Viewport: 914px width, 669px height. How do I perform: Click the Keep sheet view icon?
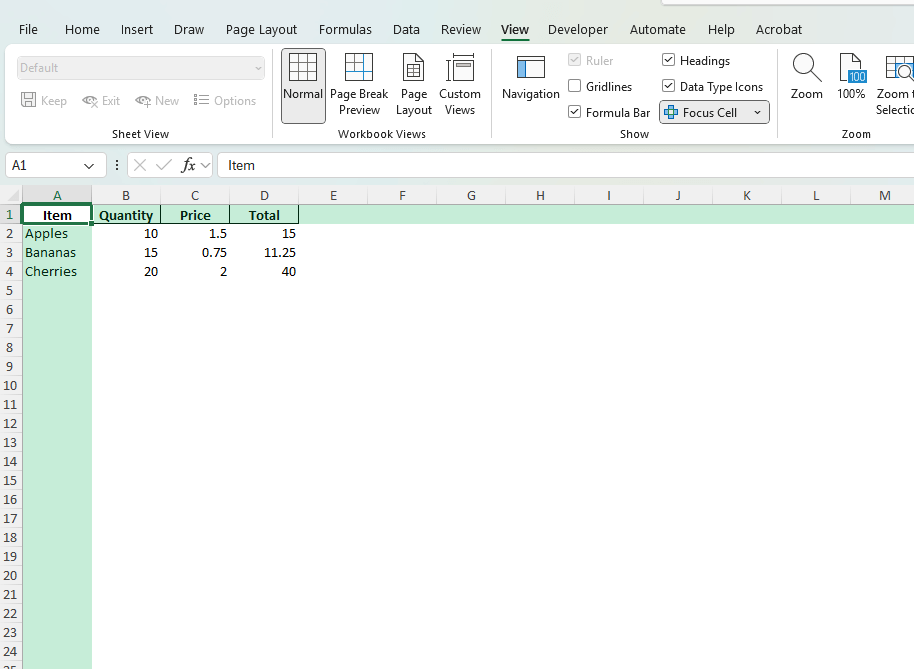28,100
